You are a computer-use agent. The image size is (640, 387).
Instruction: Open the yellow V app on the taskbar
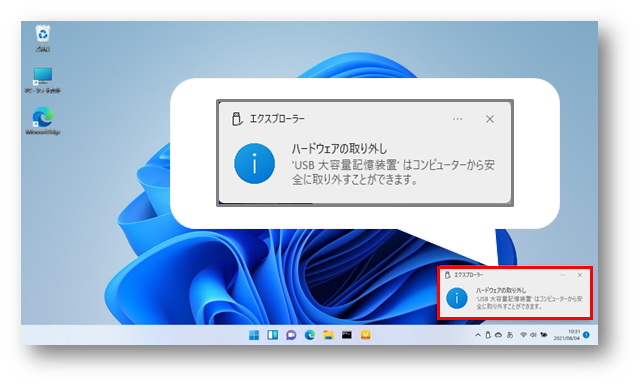coord(366,335)
